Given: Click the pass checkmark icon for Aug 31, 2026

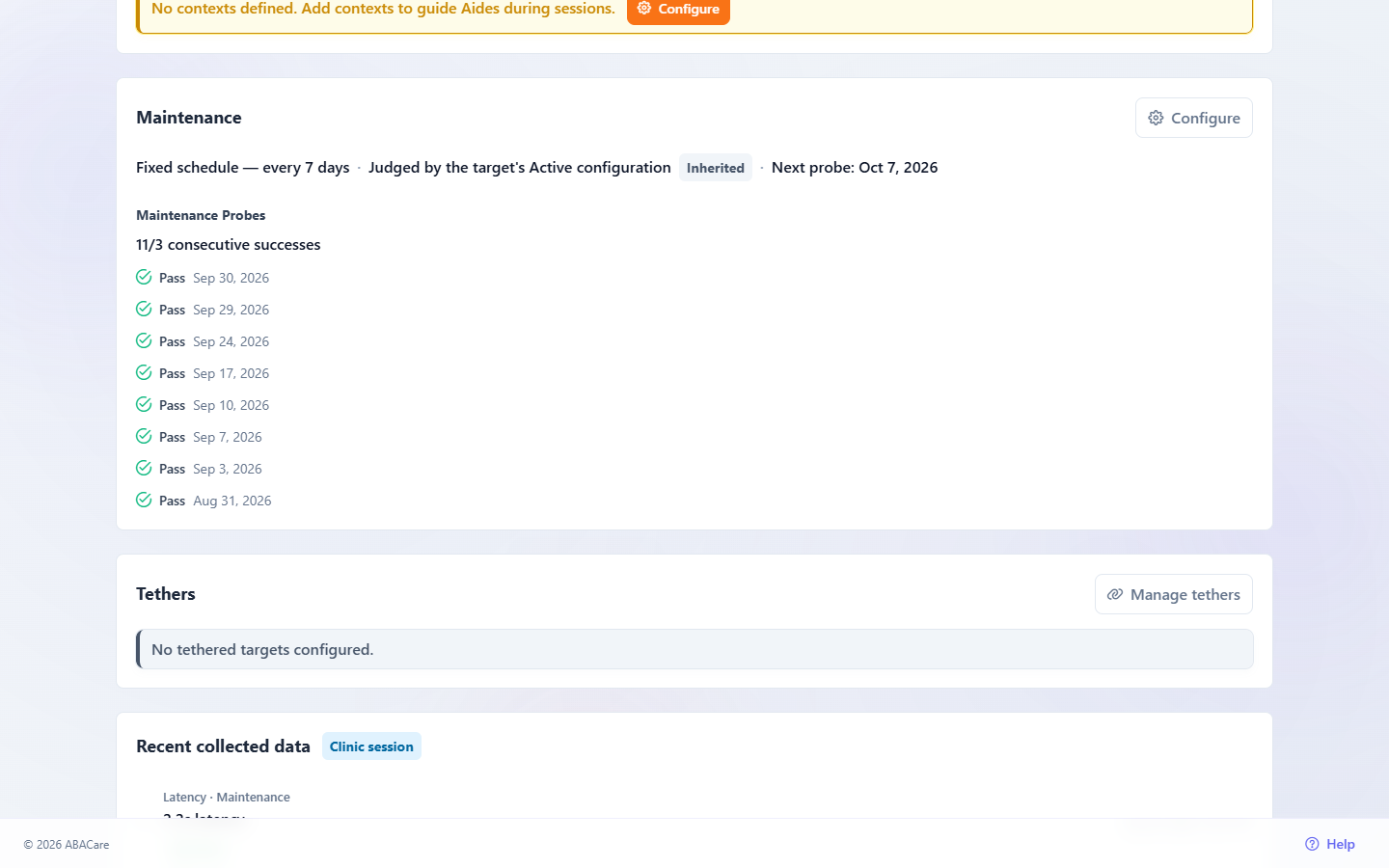Looking at the screenshot, I should (x=144, y=501).
